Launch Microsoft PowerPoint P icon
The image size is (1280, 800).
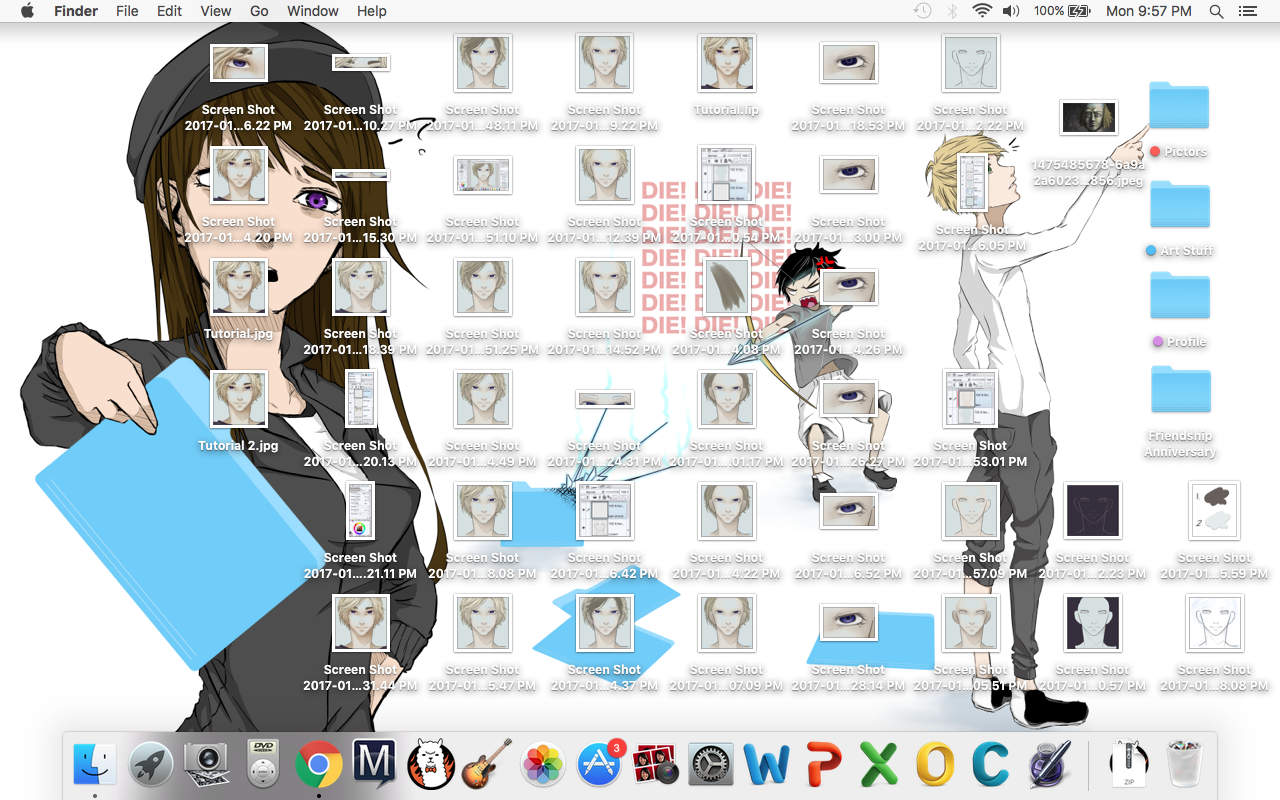click(823, 765)
